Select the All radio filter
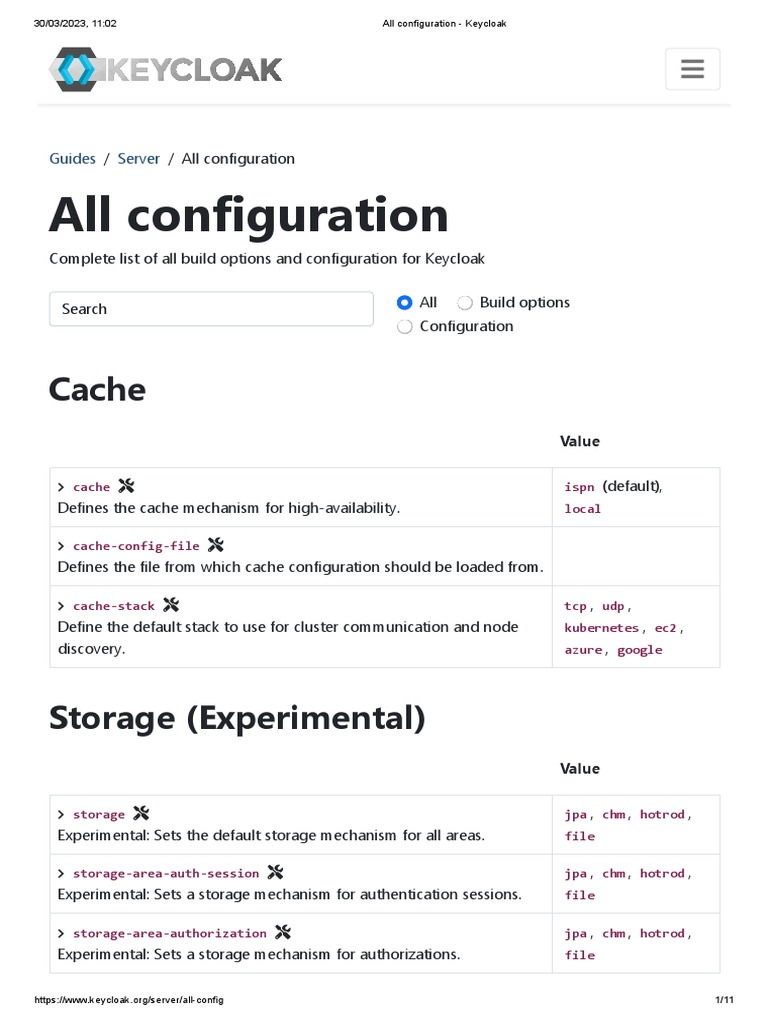 coord(405,303)
